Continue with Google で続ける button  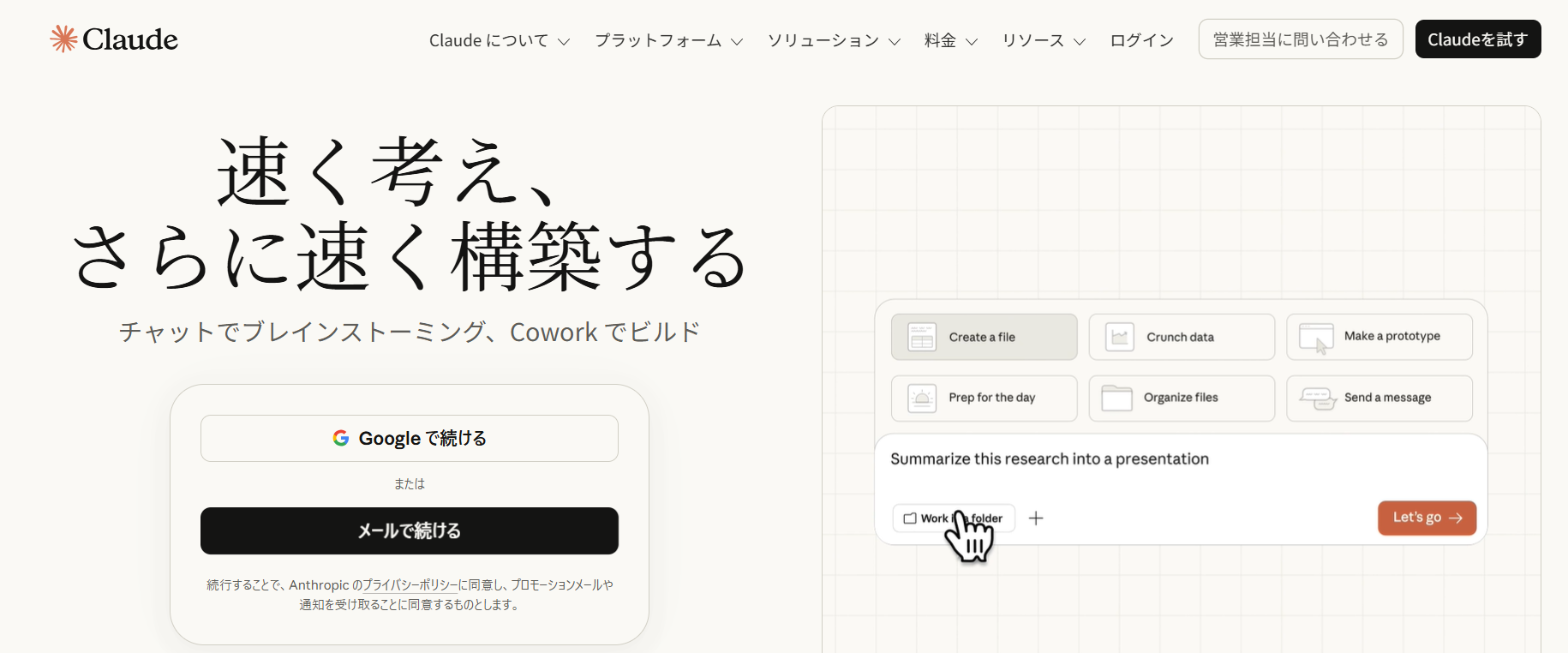[x=410, y=438]
